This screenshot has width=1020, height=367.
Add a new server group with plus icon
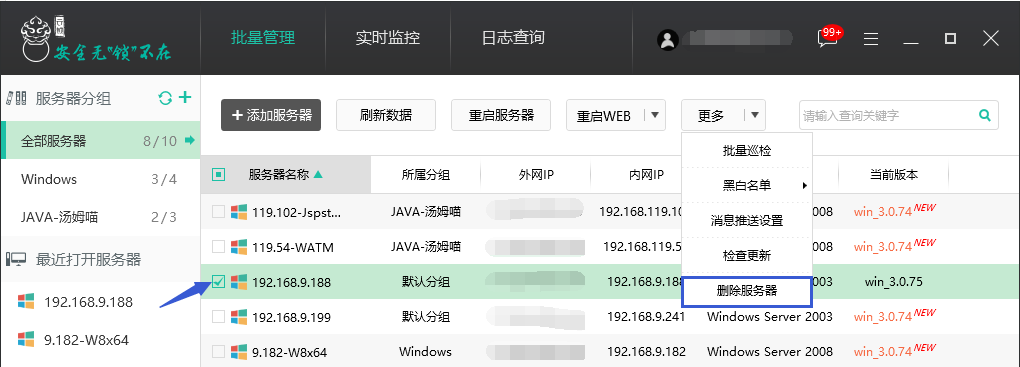[x=185, y=98]
